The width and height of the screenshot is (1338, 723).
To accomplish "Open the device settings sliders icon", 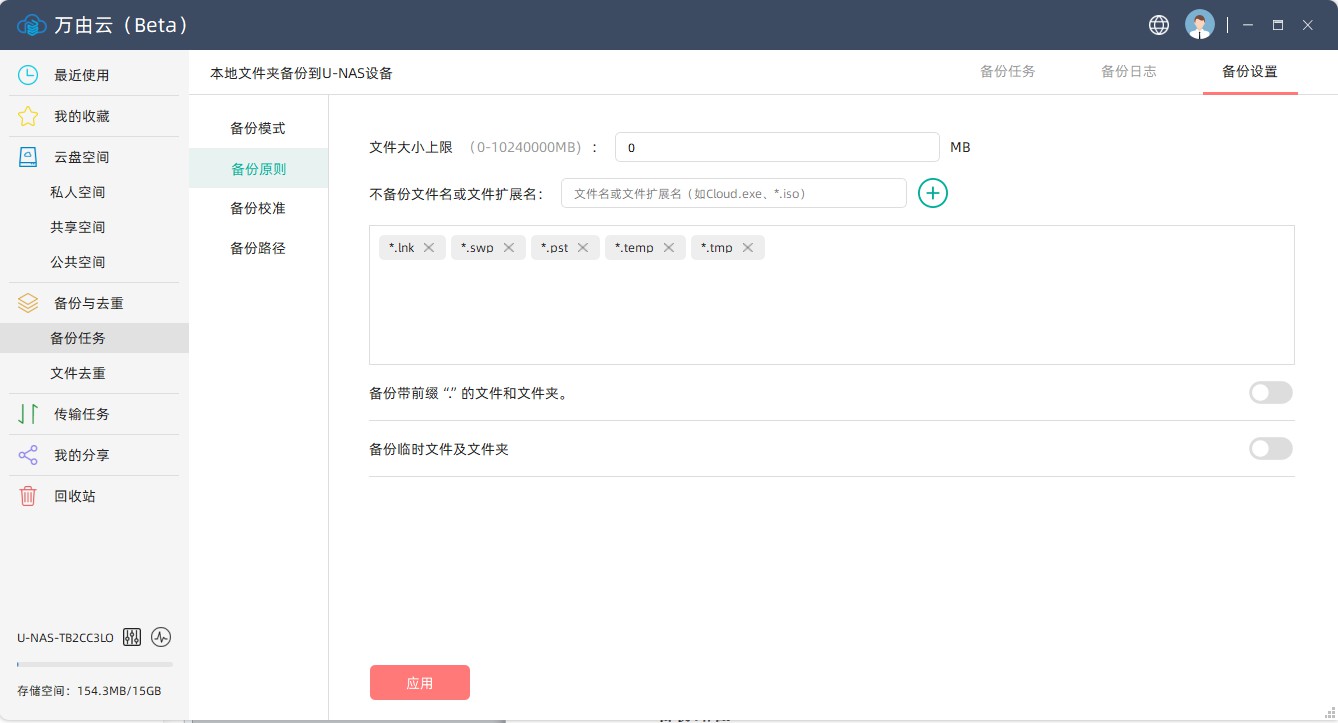I will coord(132,638).
